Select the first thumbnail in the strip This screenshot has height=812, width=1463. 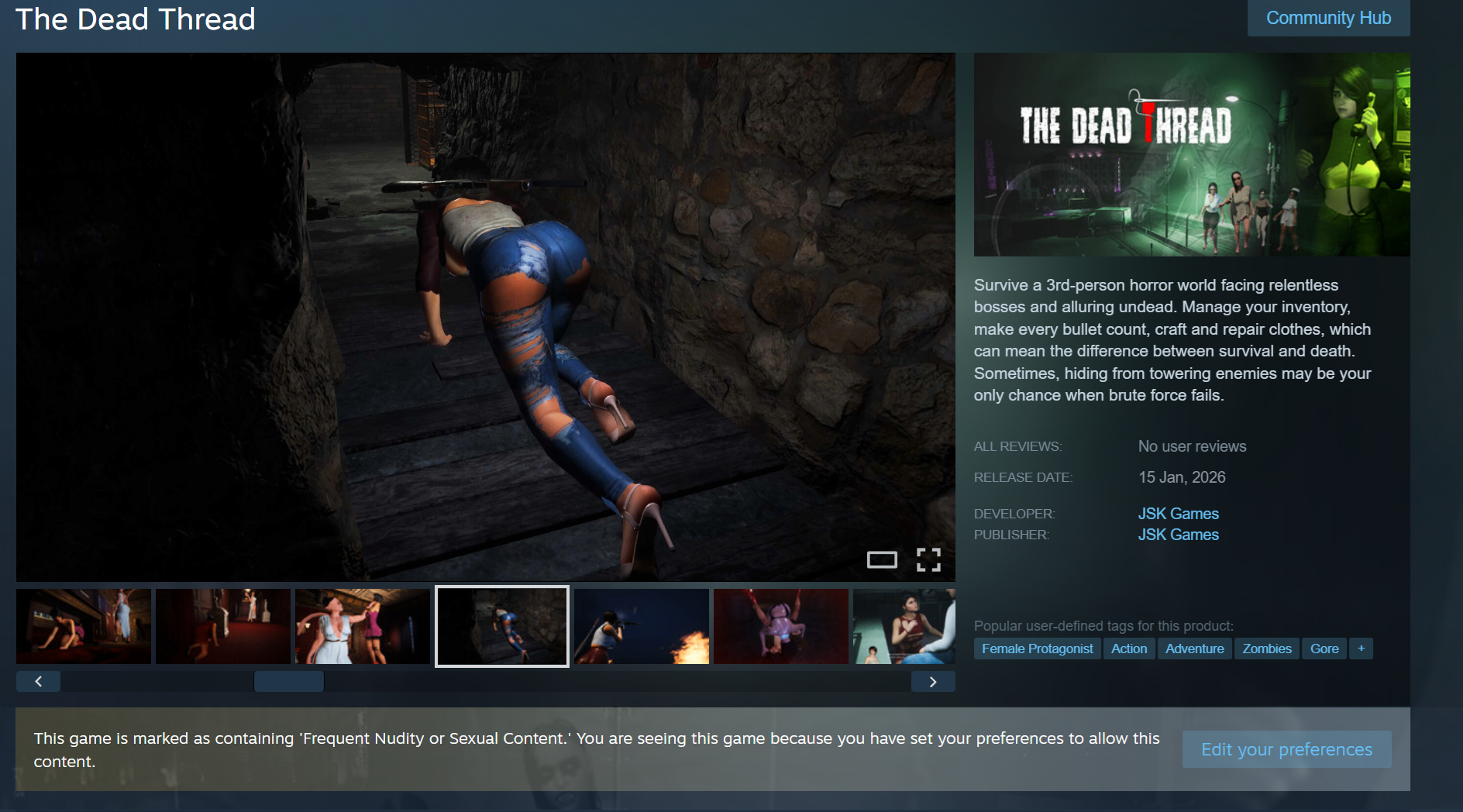[84, 626]
